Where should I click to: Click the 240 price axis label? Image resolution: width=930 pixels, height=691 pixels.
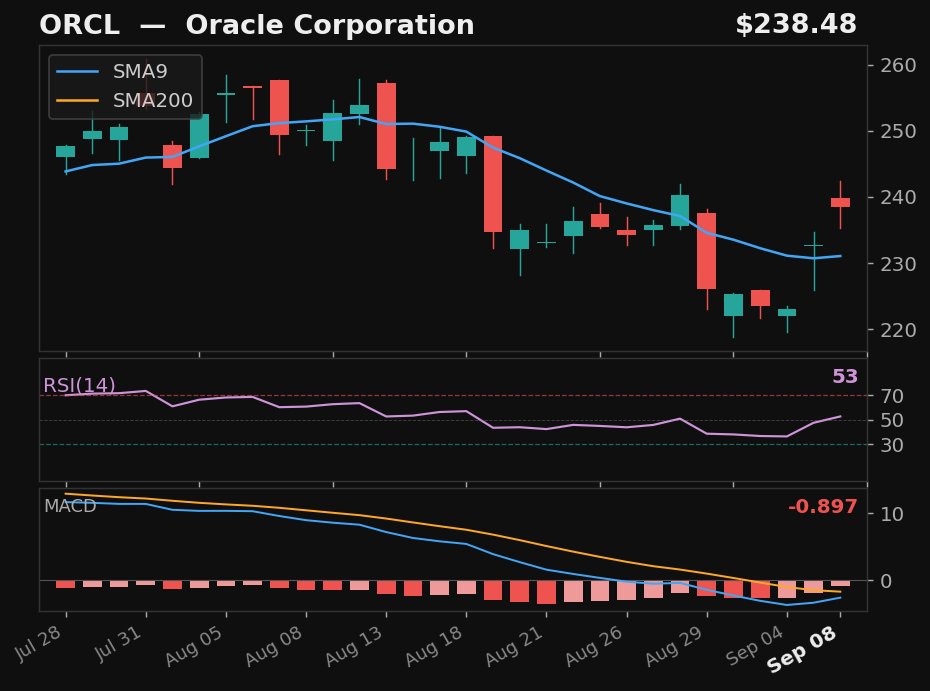898,197
